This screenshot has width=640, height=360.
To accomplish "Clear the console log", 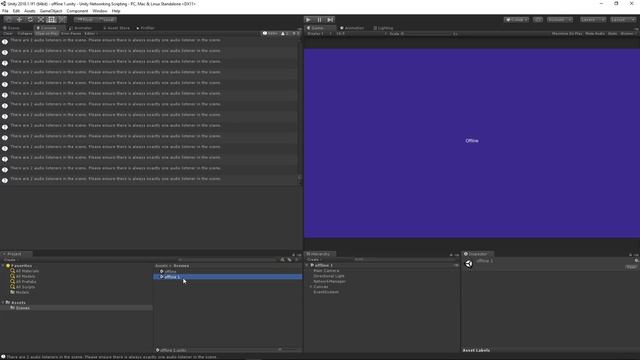I will tap(8, 33).
